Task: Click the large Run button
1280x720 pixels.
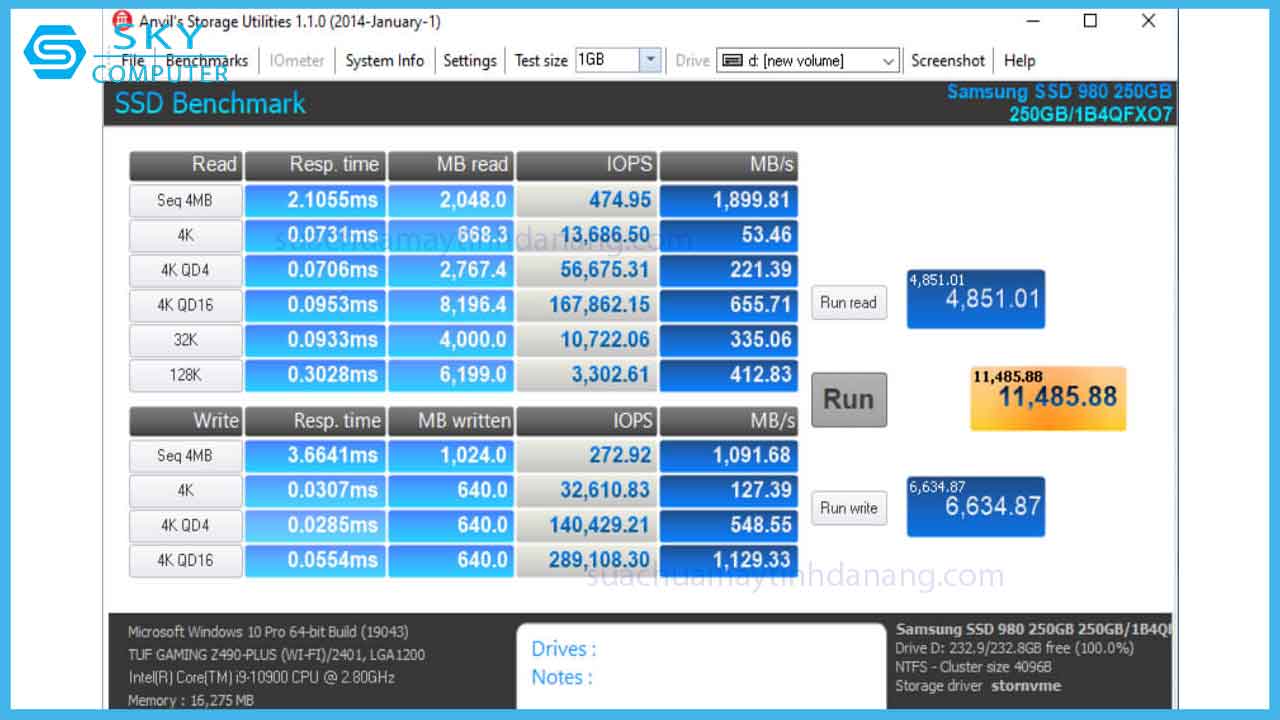Action: pyautogui.click(x=848, y=399)
